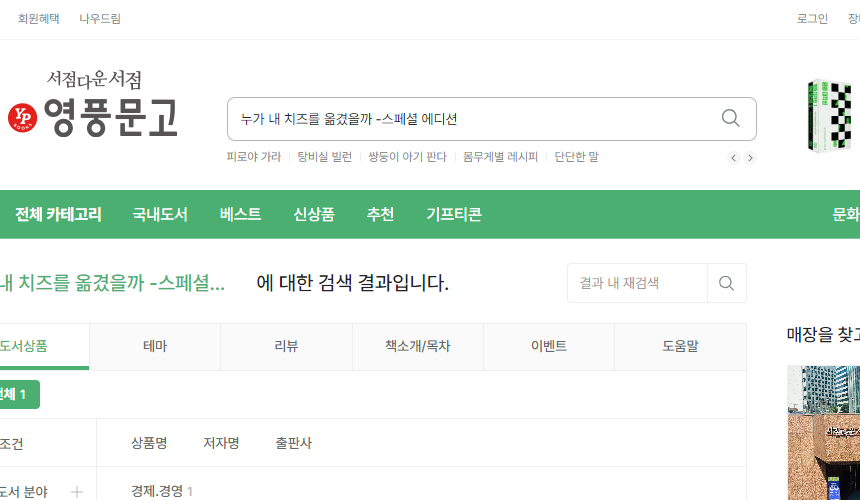Select the 전체 1 filter button
Screen dimensions: 860x500
(18, 394)
